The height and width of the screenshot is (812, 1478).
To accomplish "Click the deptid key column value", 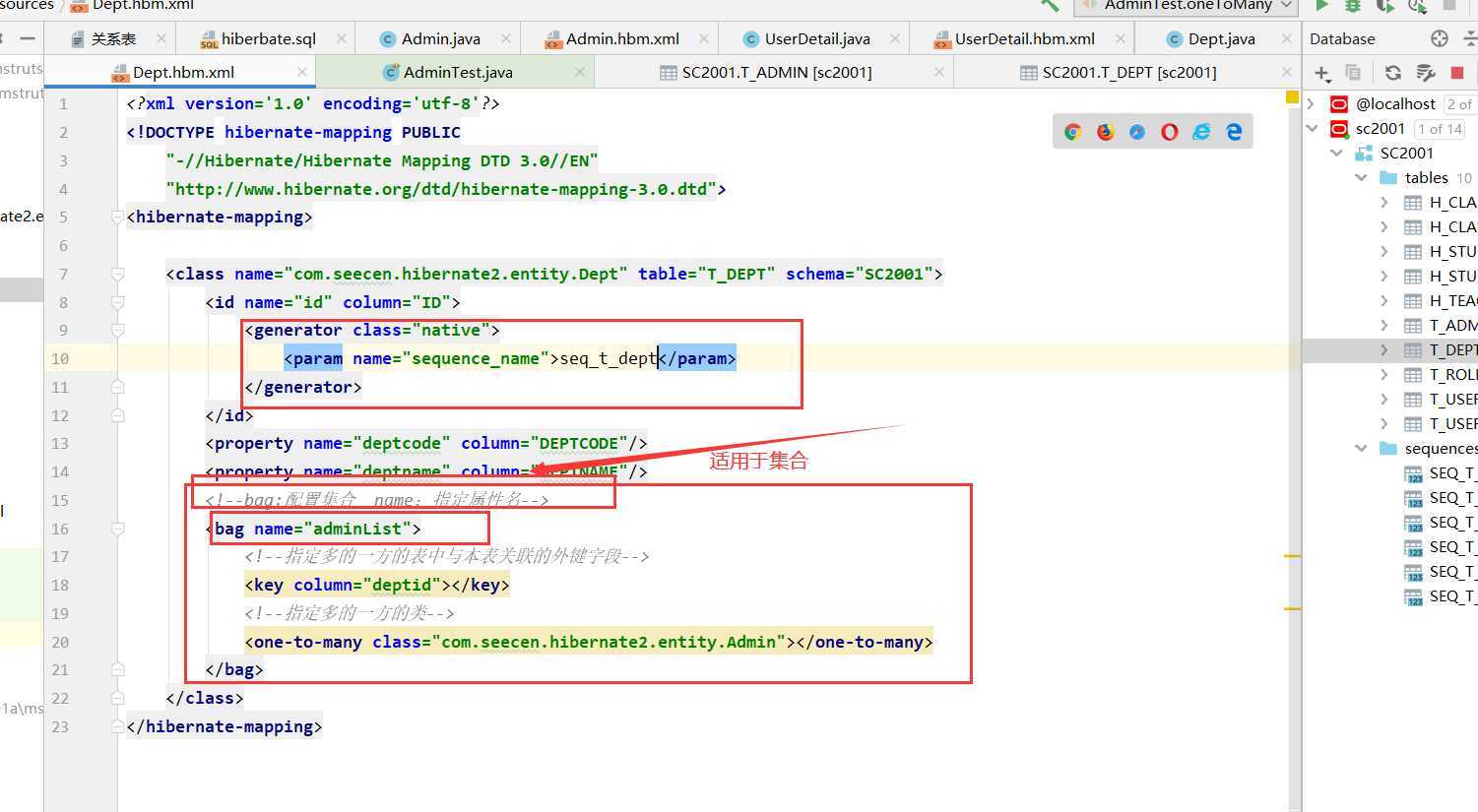I will (401, 585).
